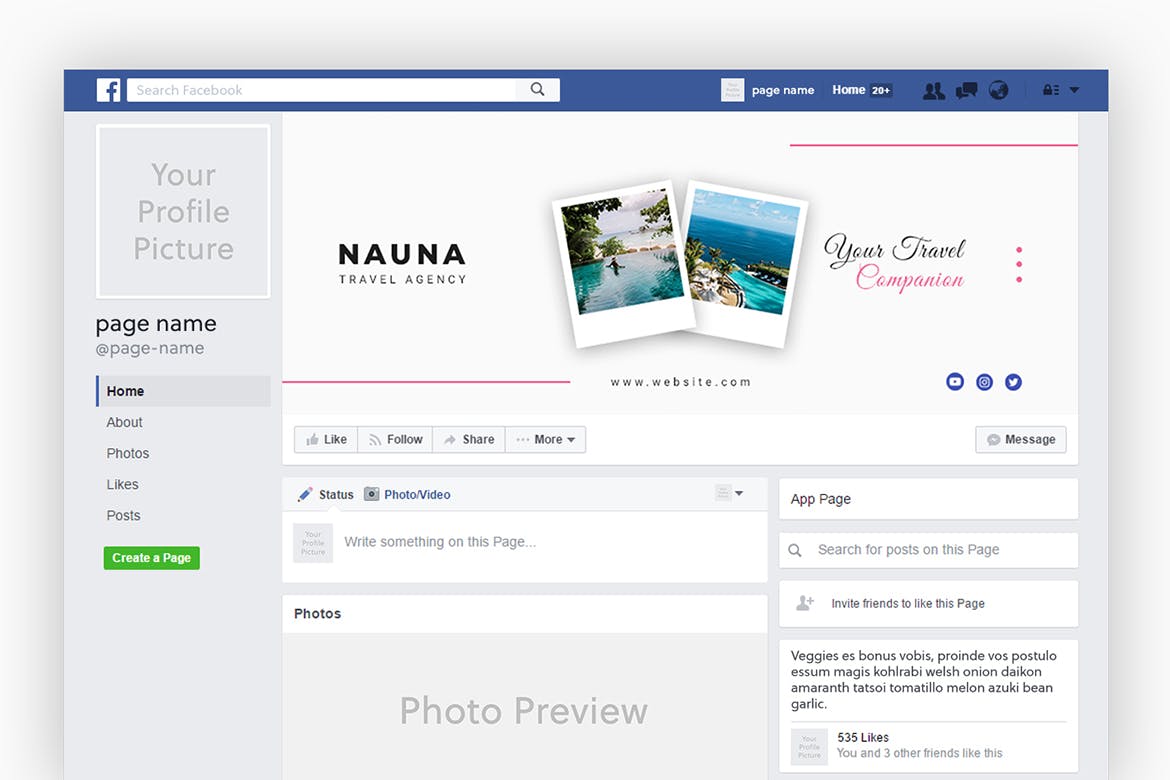Open the YouTube icon on the cover
Screen dimensions: 1170x780
[954, 381]
